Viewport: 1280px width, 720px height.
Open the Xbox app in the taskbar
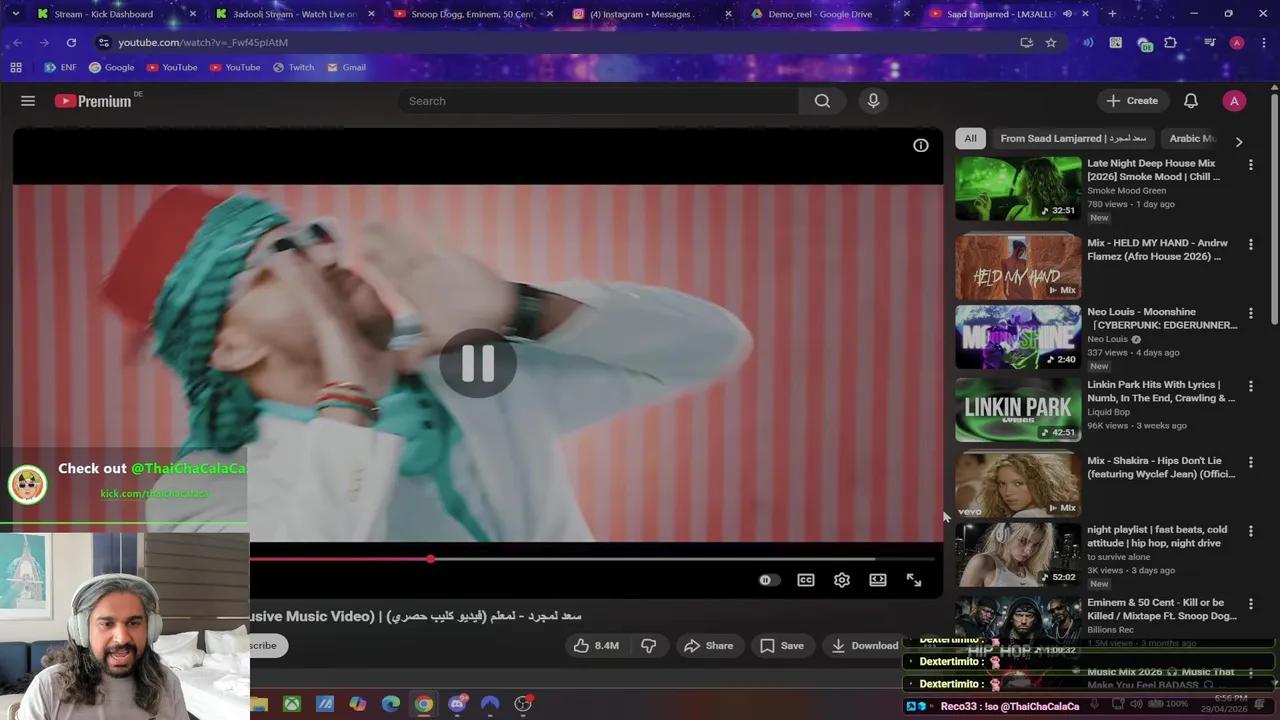291,704
